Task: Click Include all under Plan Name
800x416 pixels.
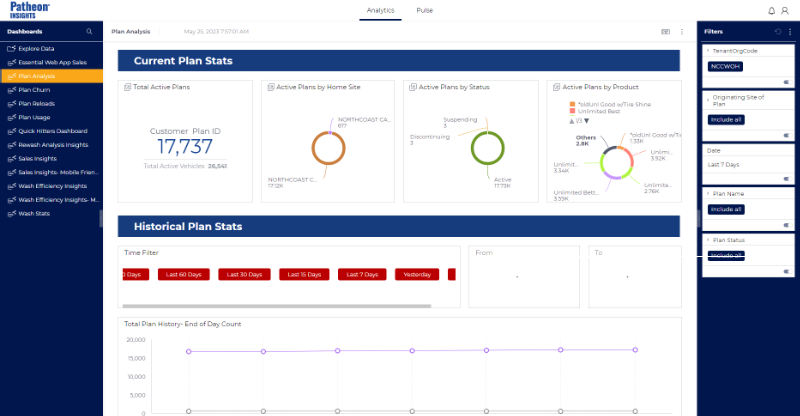Action: [x=726, y=209]
